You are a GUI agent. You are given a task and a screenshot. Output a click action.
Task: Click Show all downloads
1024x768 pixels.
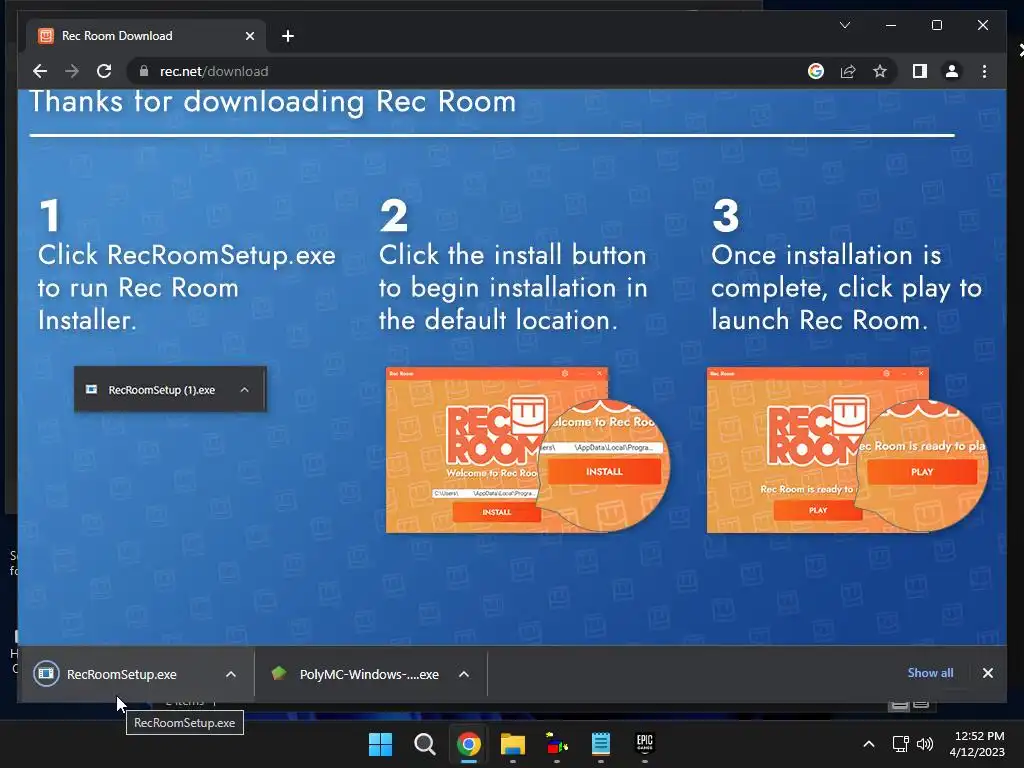click(x=930, y=673)
